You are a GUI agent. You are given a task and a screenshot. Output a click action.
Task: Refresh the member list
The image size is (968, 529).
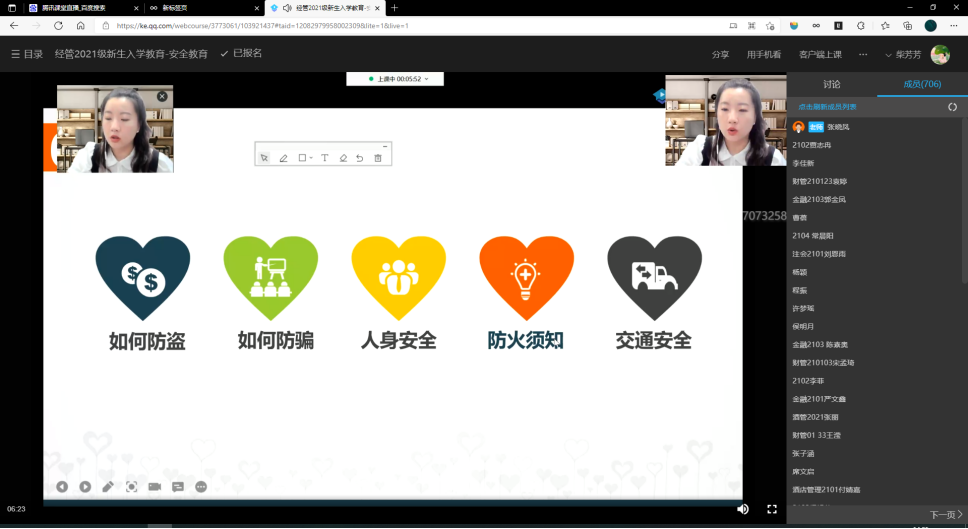(952, 107)
